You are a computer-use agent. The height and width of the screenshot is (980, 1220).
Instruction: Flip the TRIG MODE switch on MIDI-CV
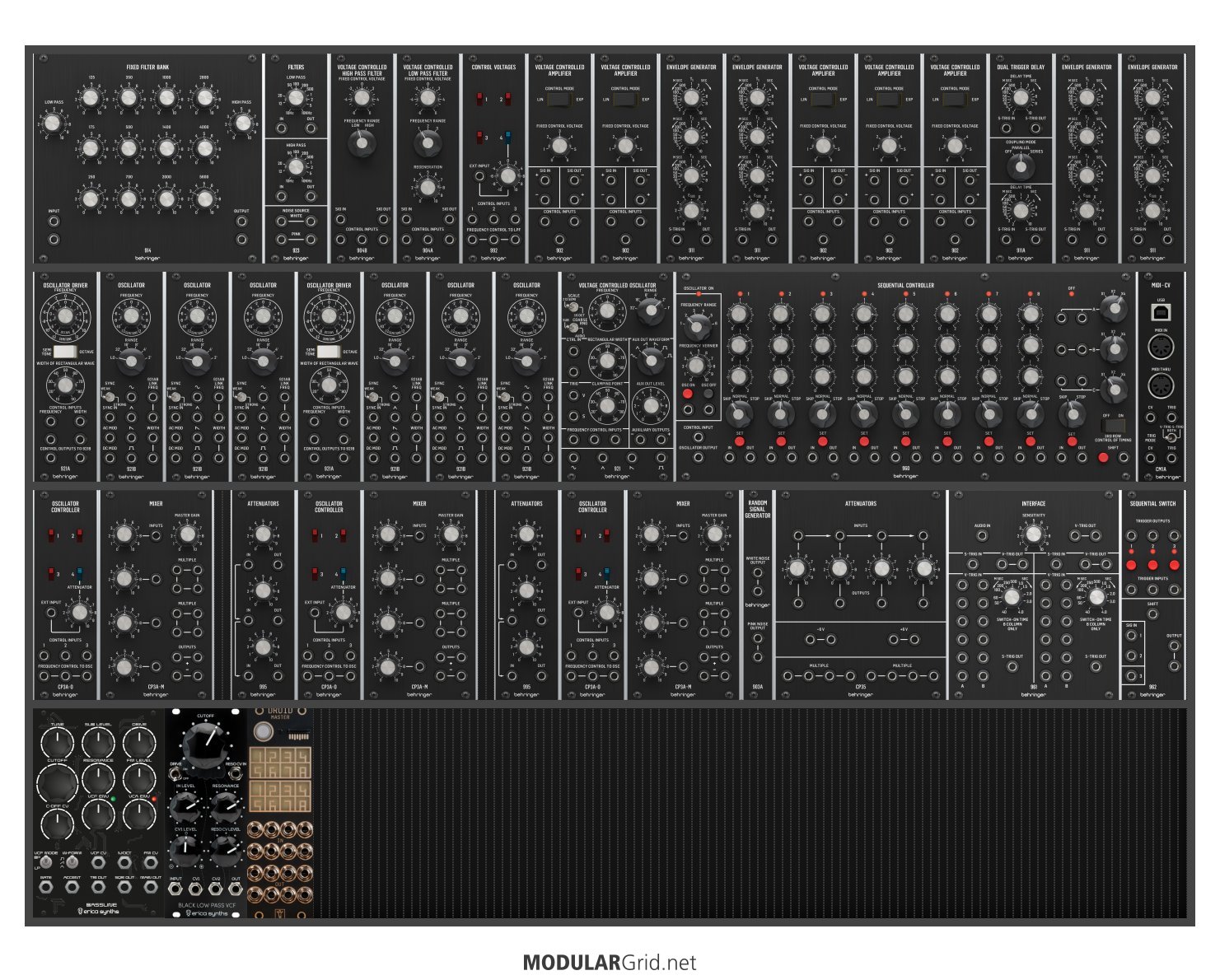(1170, 436)
